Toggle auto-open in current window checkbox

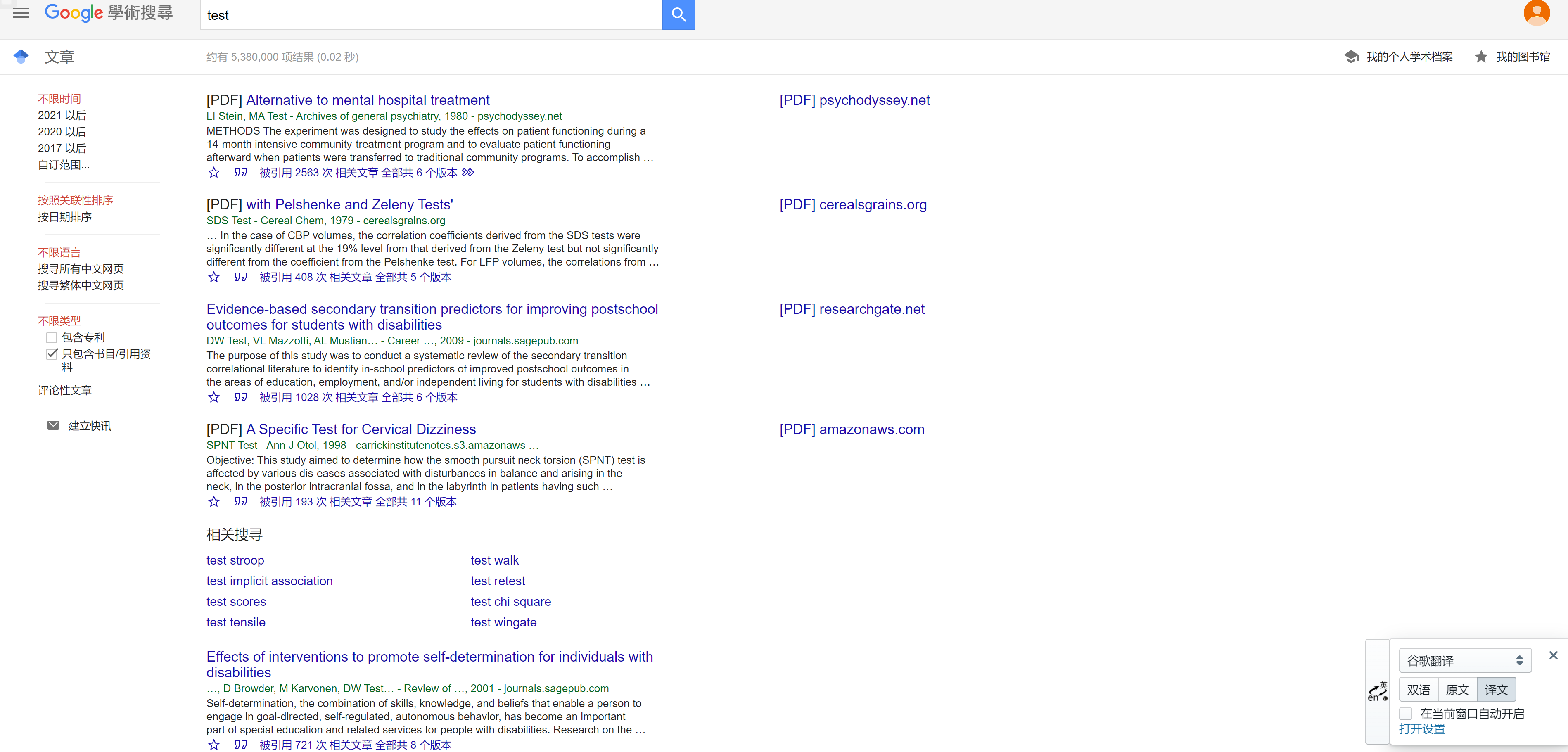point(1405,714)
